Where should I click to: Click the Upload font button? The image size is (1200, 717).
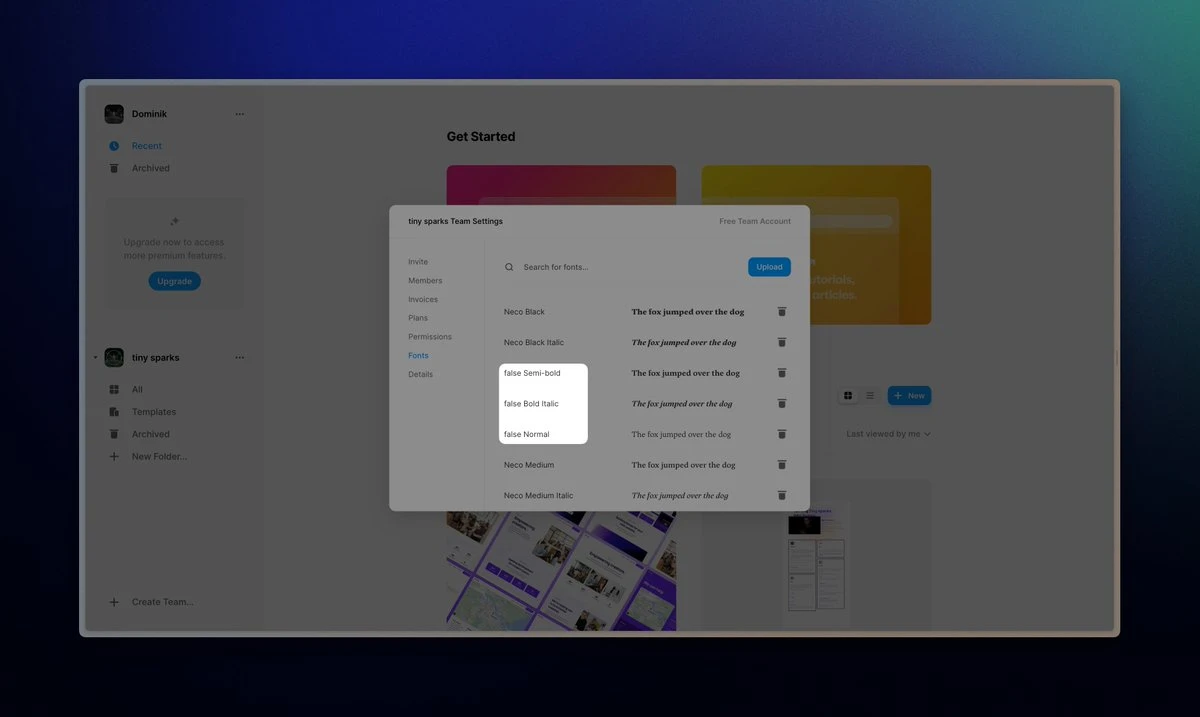click(769, 267)
